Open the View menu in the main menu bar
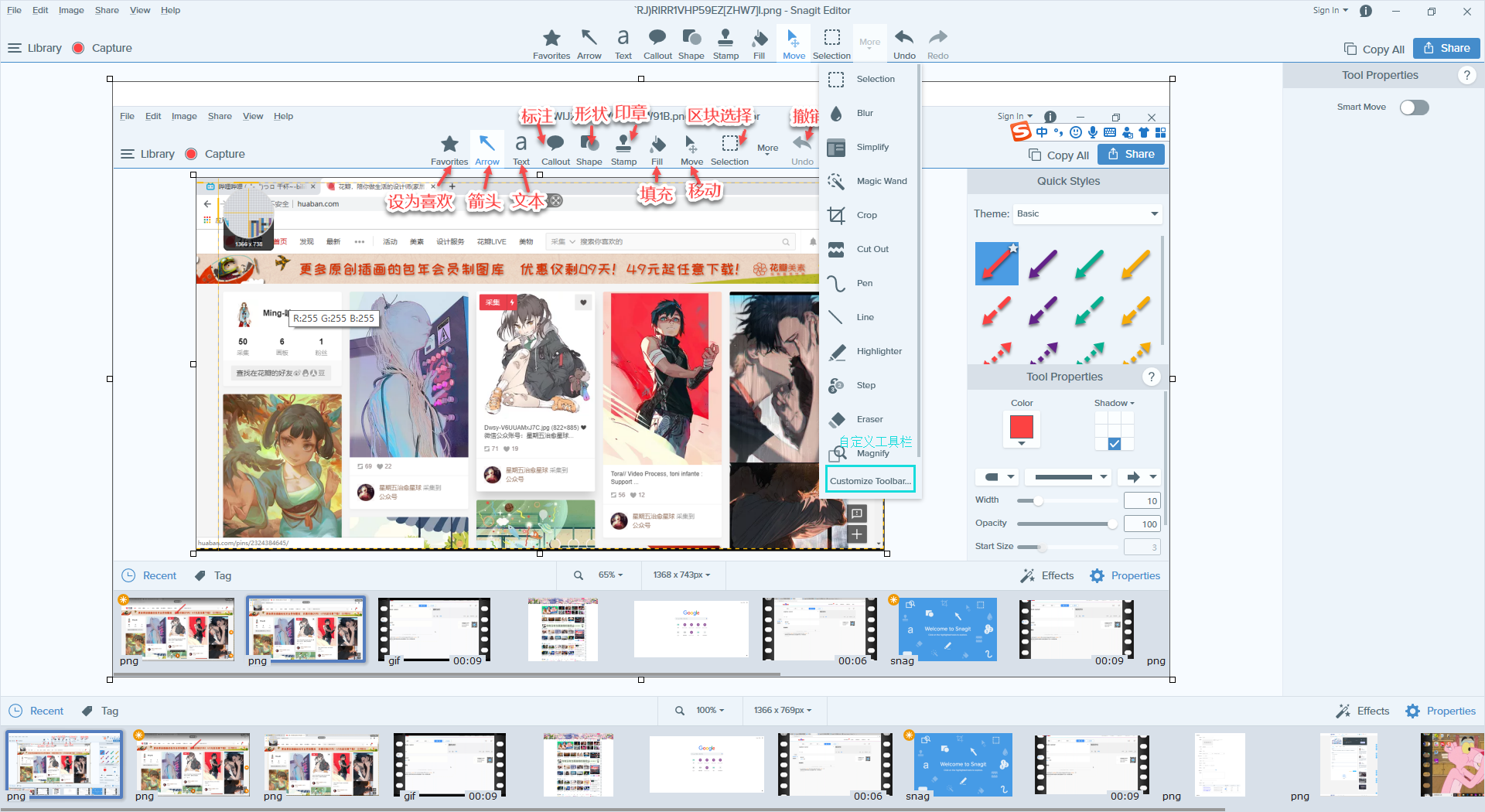The image size is (1485, 812). pos(140,10)
